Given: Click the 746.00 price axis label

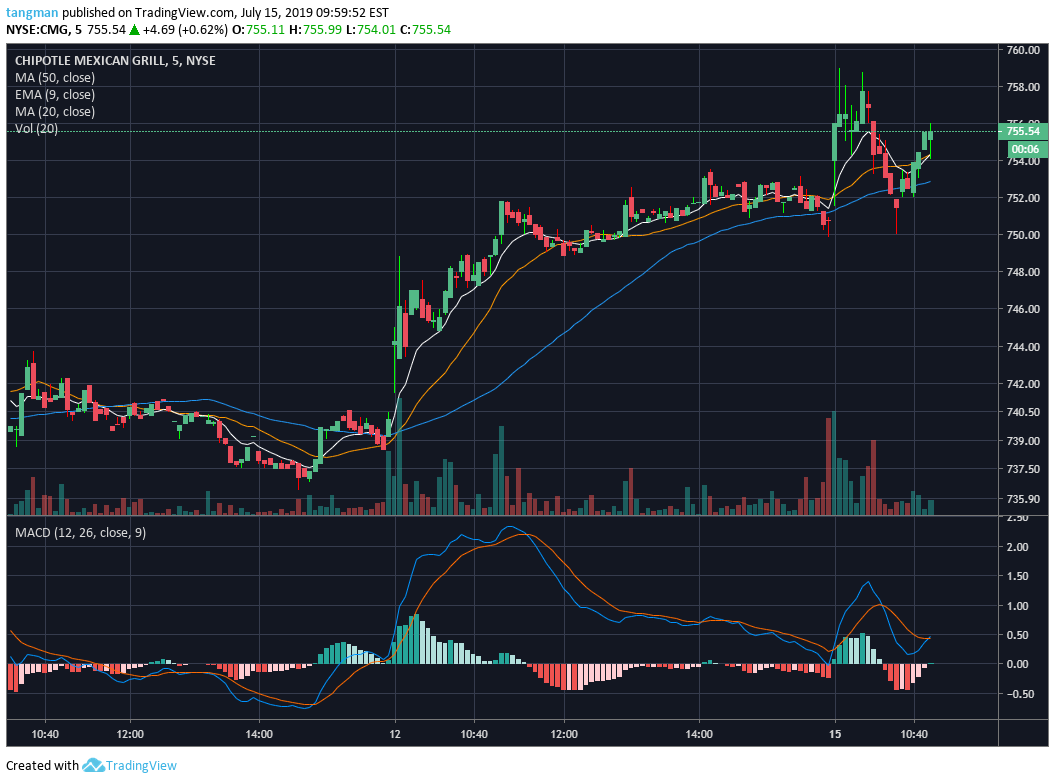Looking at the screenshot, I should (x=1023, y=309).
